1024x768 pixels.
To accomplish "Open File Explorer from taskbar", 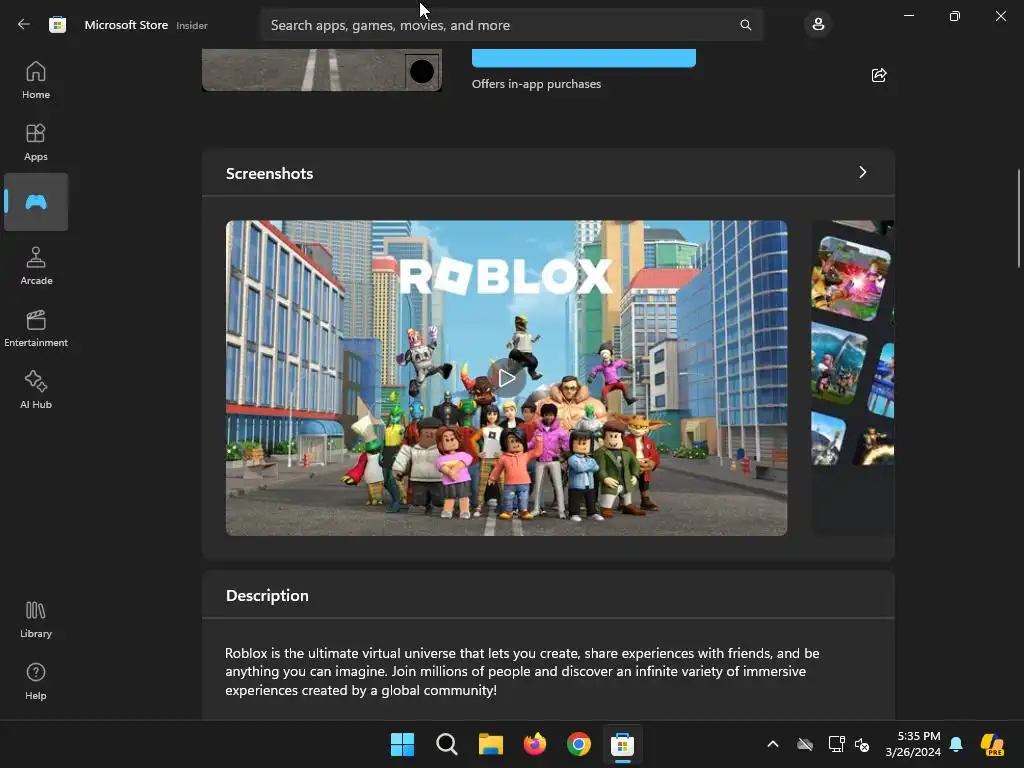I will point(490,744).
